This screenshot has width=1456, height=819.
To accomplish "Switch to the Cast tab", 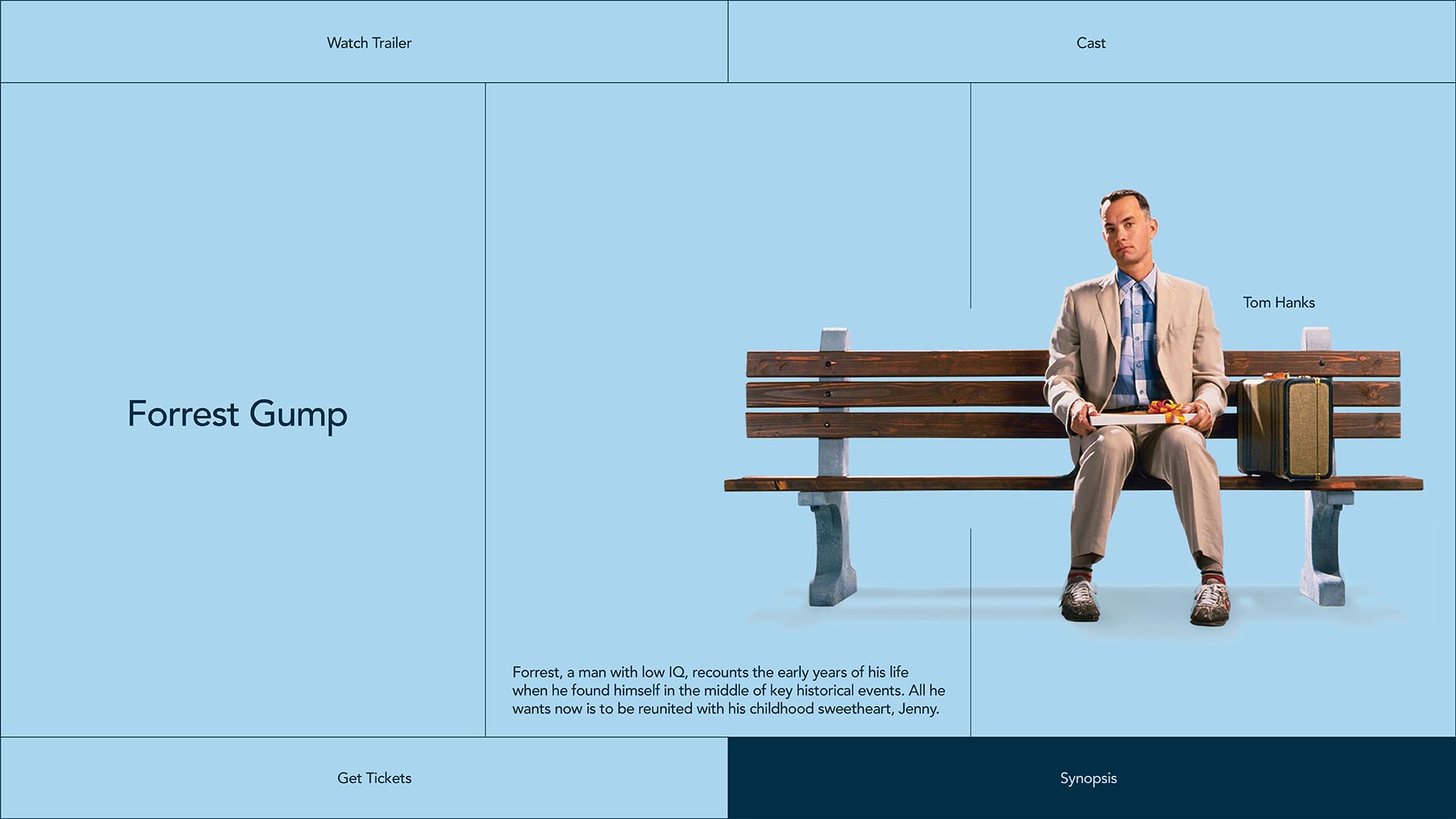I will (1092, 42).
